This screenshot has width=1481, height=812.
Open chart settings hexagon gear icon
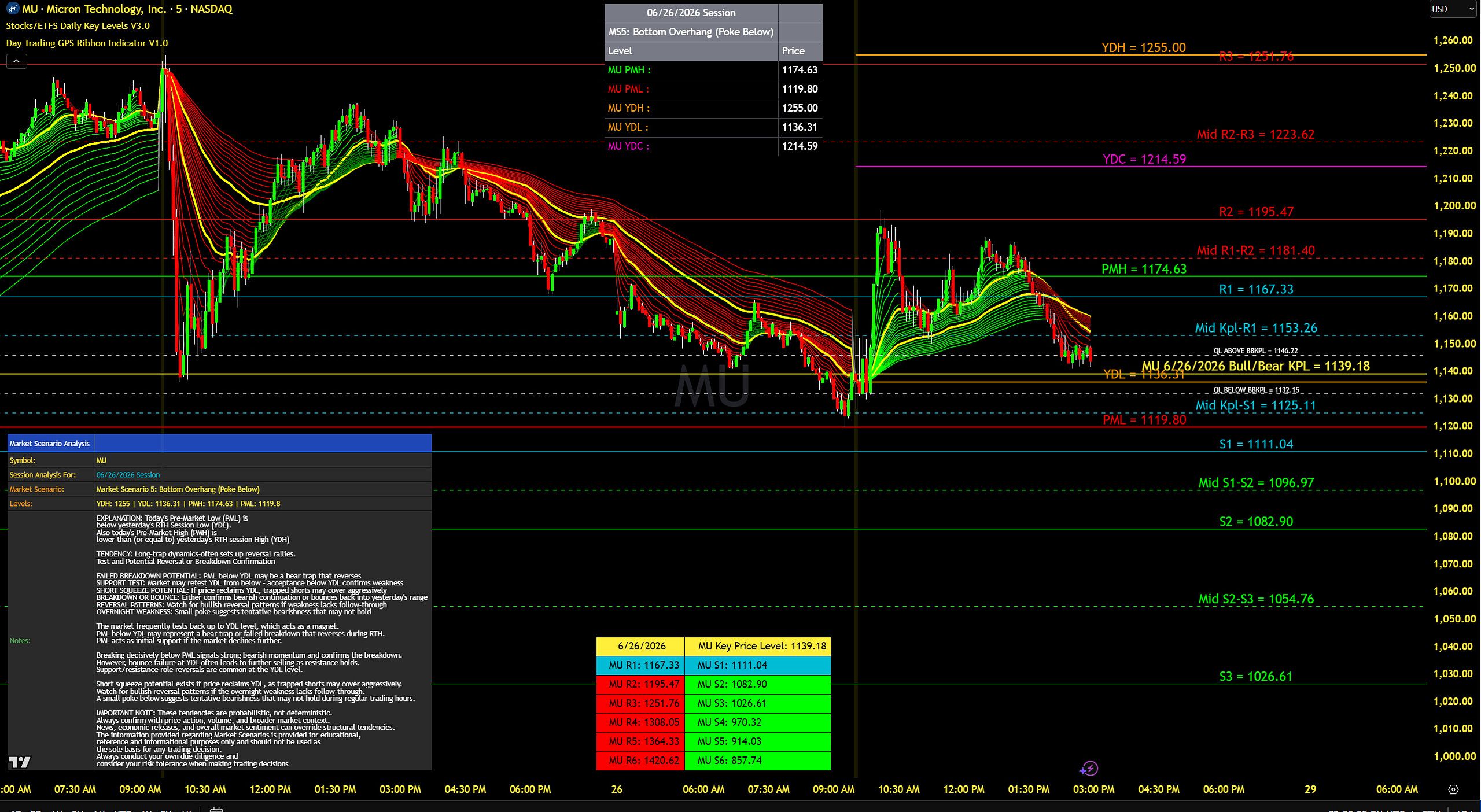click(x=1453, y=789)
